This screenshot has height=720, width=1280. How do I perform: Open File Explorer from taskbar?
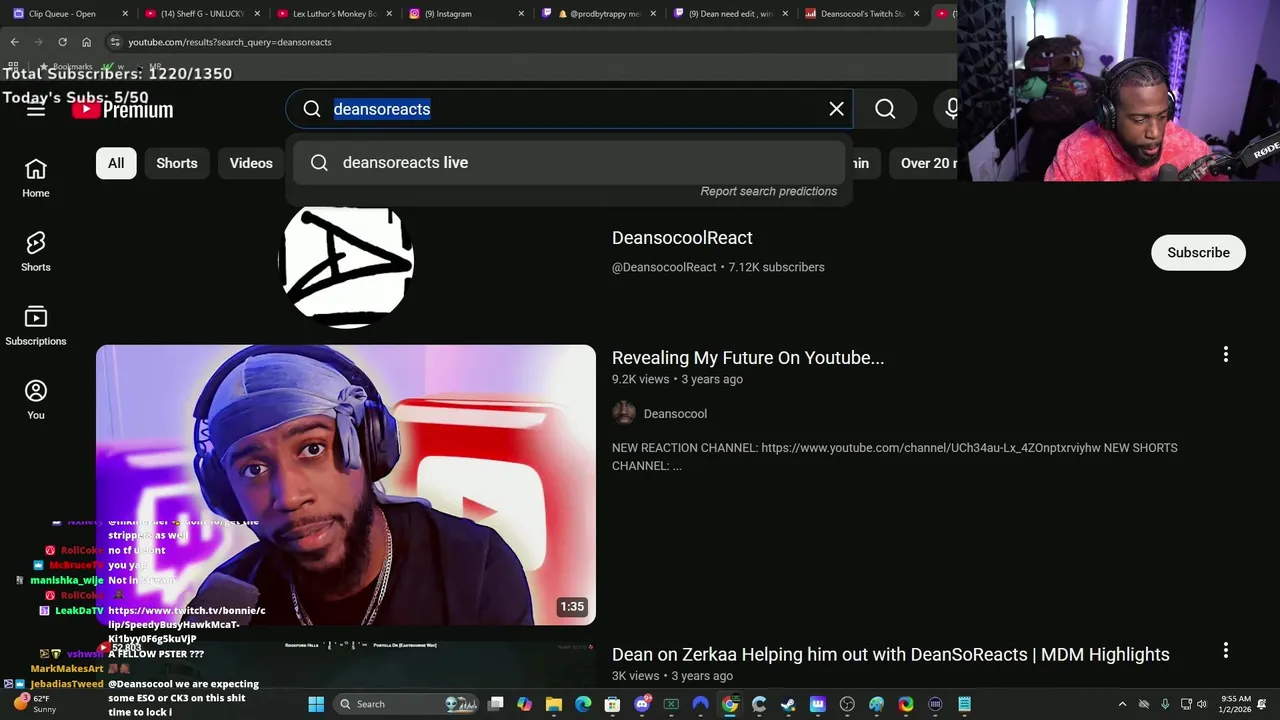pyautogui.click(x=553, y=704)
